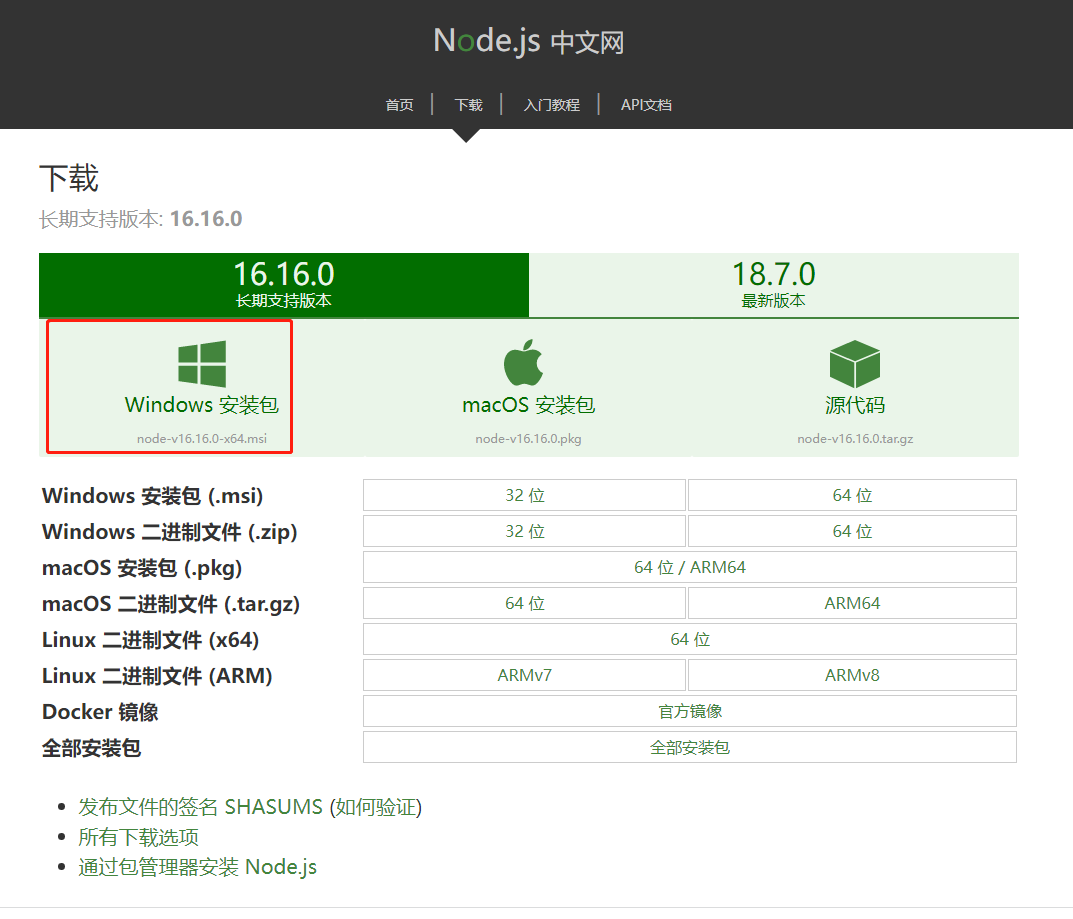1073x919 pixels.
Task: Open the 下载 navigation item
Action: (x=469, y=105)
